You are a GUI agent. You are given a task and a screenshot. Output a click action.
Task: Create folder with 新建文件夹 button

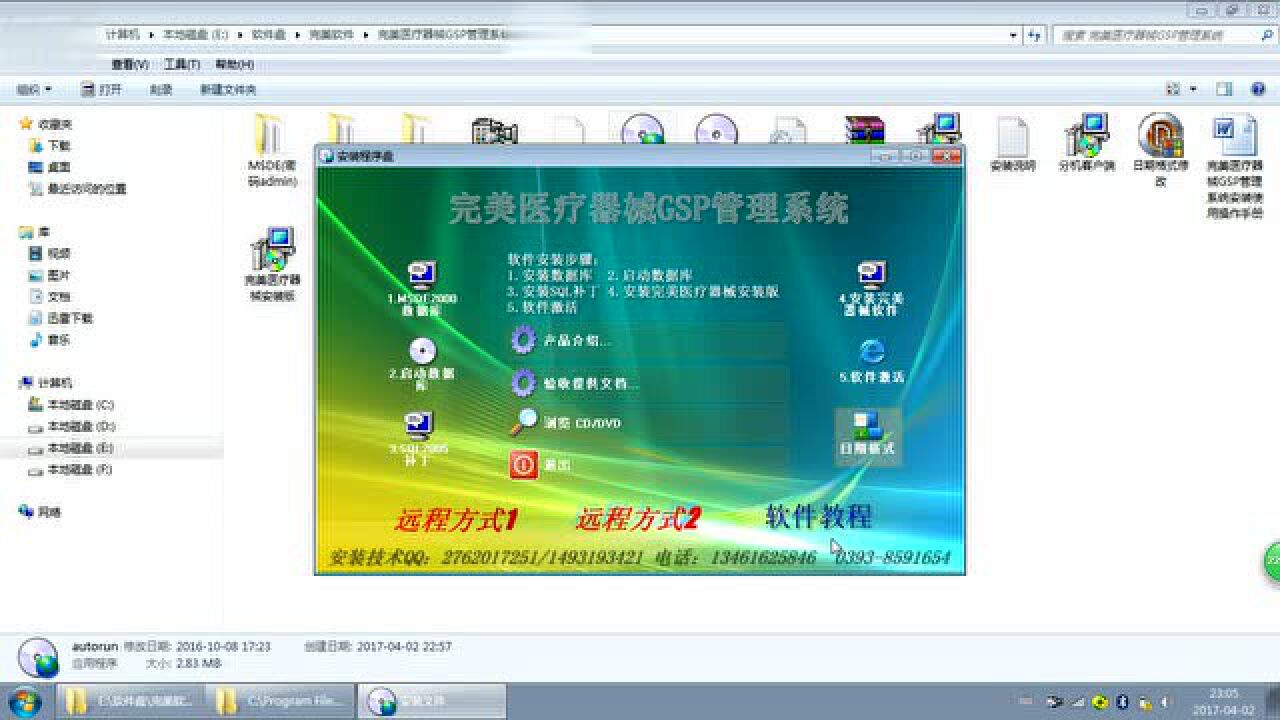point(231,90)
